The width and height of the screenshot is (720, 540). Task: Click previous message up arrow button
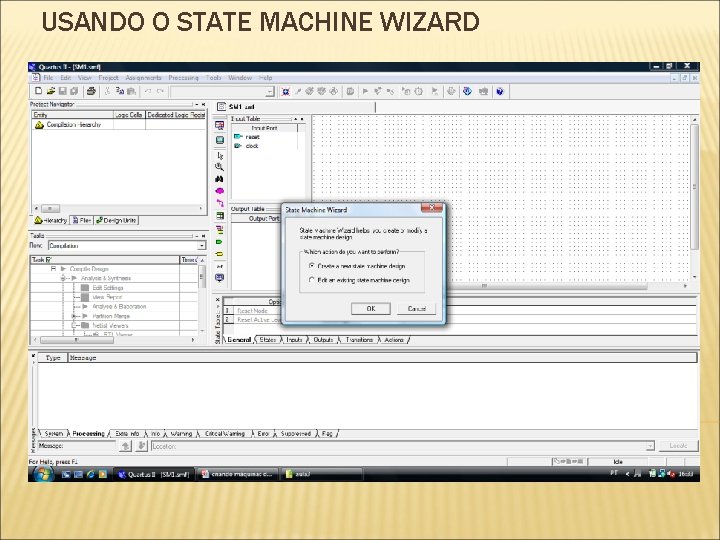pos(125,446)
